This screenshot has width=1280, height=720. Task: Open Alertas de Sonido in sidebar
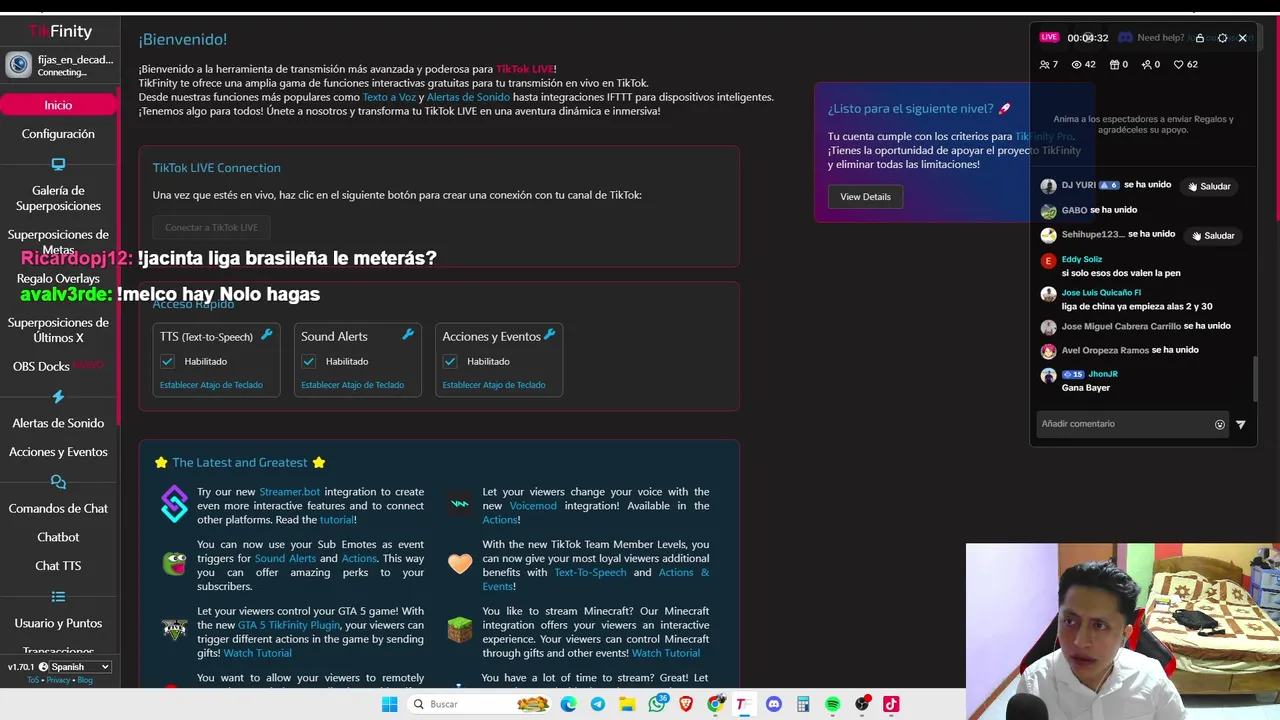(58, 423)
